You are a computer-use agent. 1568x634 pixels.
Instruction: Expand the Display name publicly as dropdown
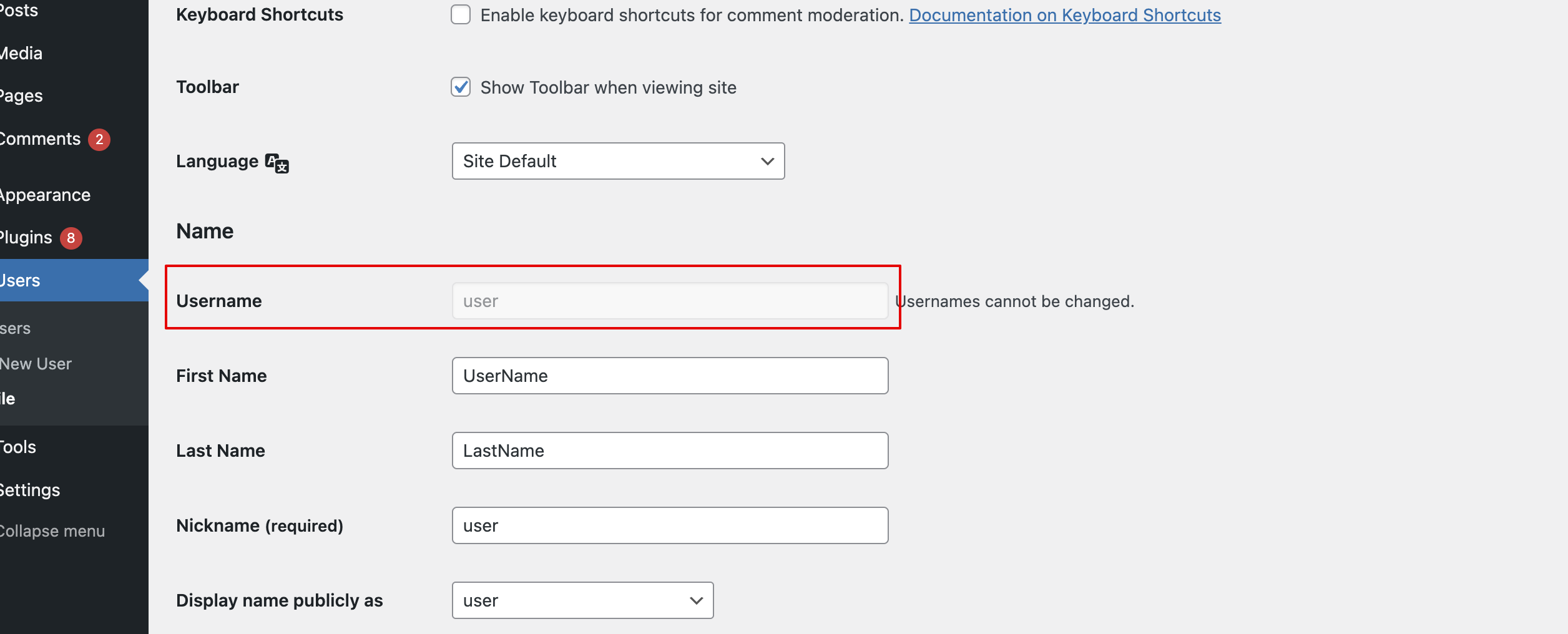pos(582,600)
